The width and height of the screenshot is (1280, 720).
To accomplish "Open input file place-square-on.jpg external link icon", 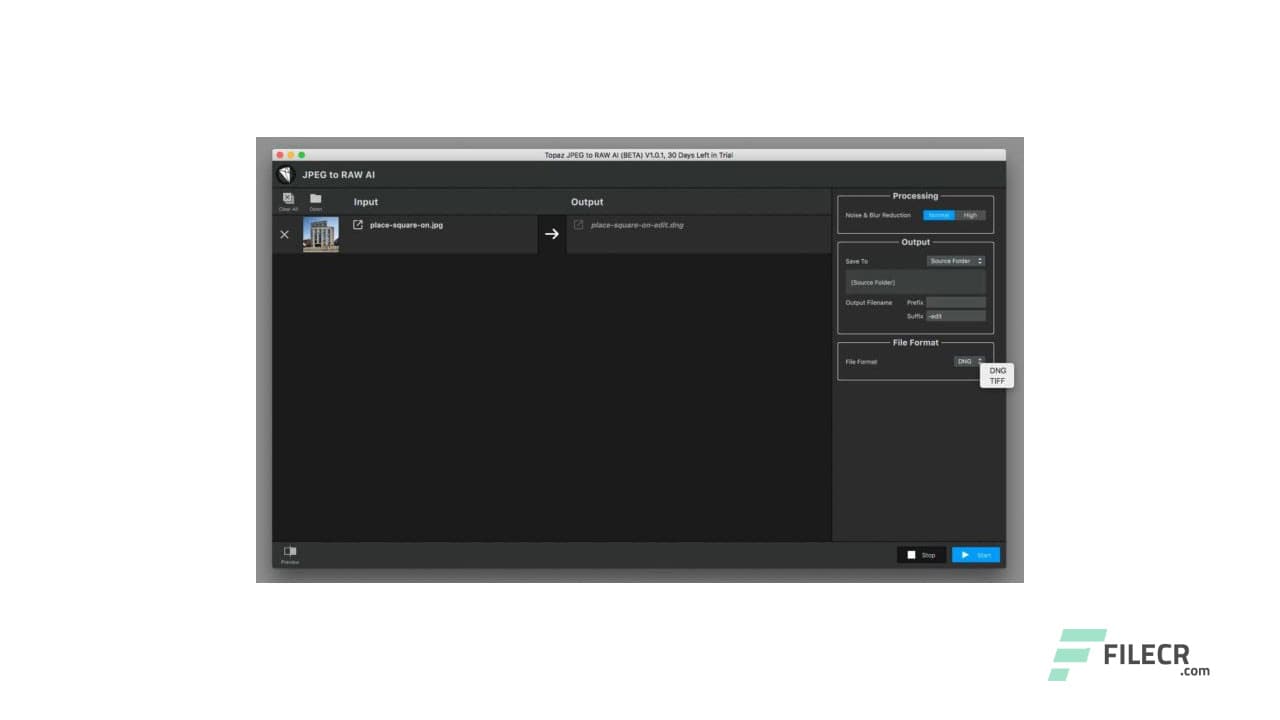I will pos(358,225).
